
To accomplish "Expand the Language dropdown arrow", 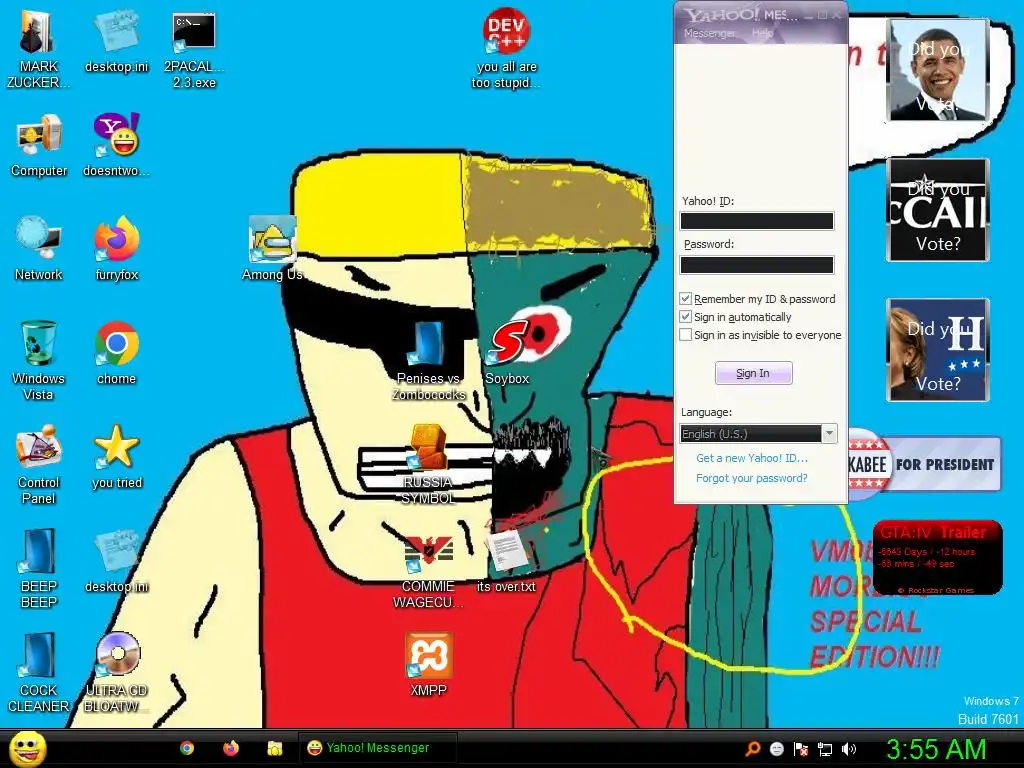I will tap(829, 433).
